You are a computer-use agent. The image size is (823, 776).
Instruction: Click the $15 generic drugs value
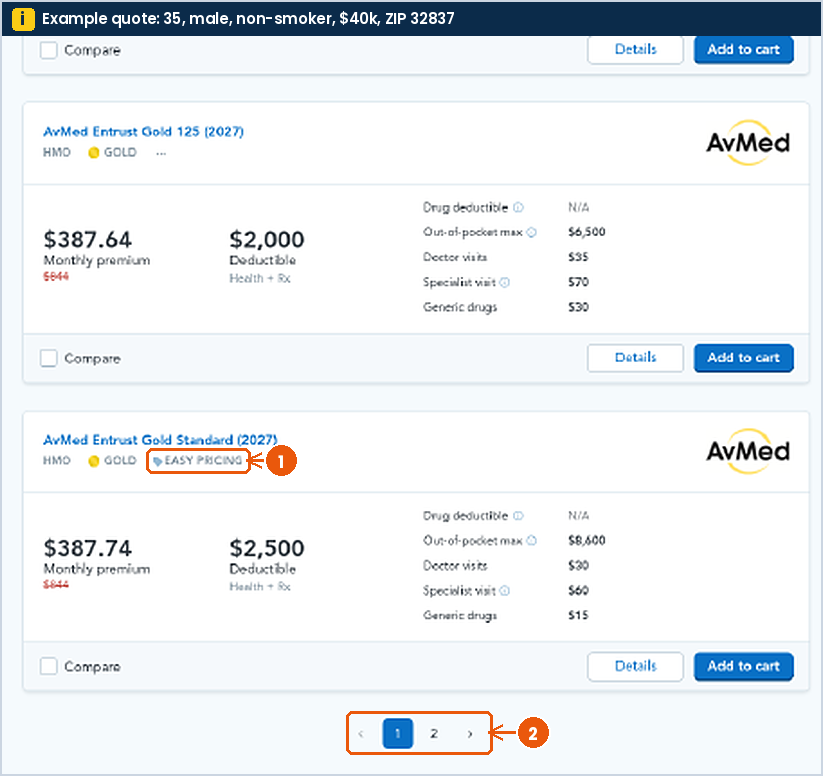coord(578,615)
